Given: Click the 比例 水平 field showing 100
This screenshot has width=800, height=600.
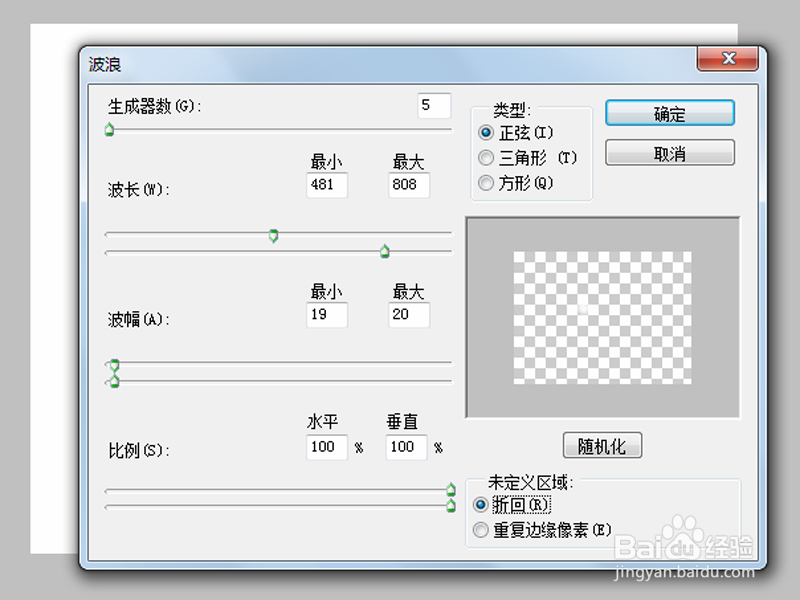Looking at the screenshot, I should pyautogui.click(x=327, y=447).
